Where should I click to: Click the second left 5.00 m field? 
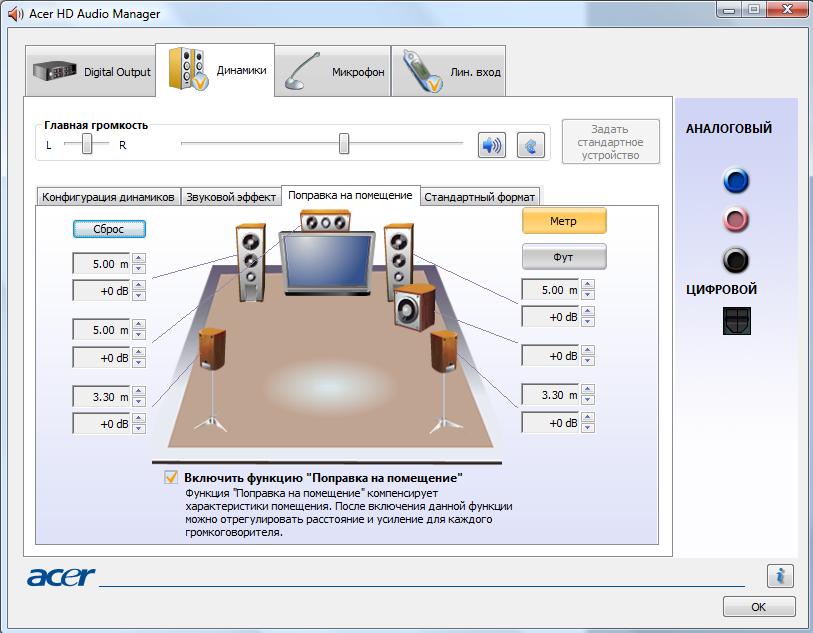point(102,330)
